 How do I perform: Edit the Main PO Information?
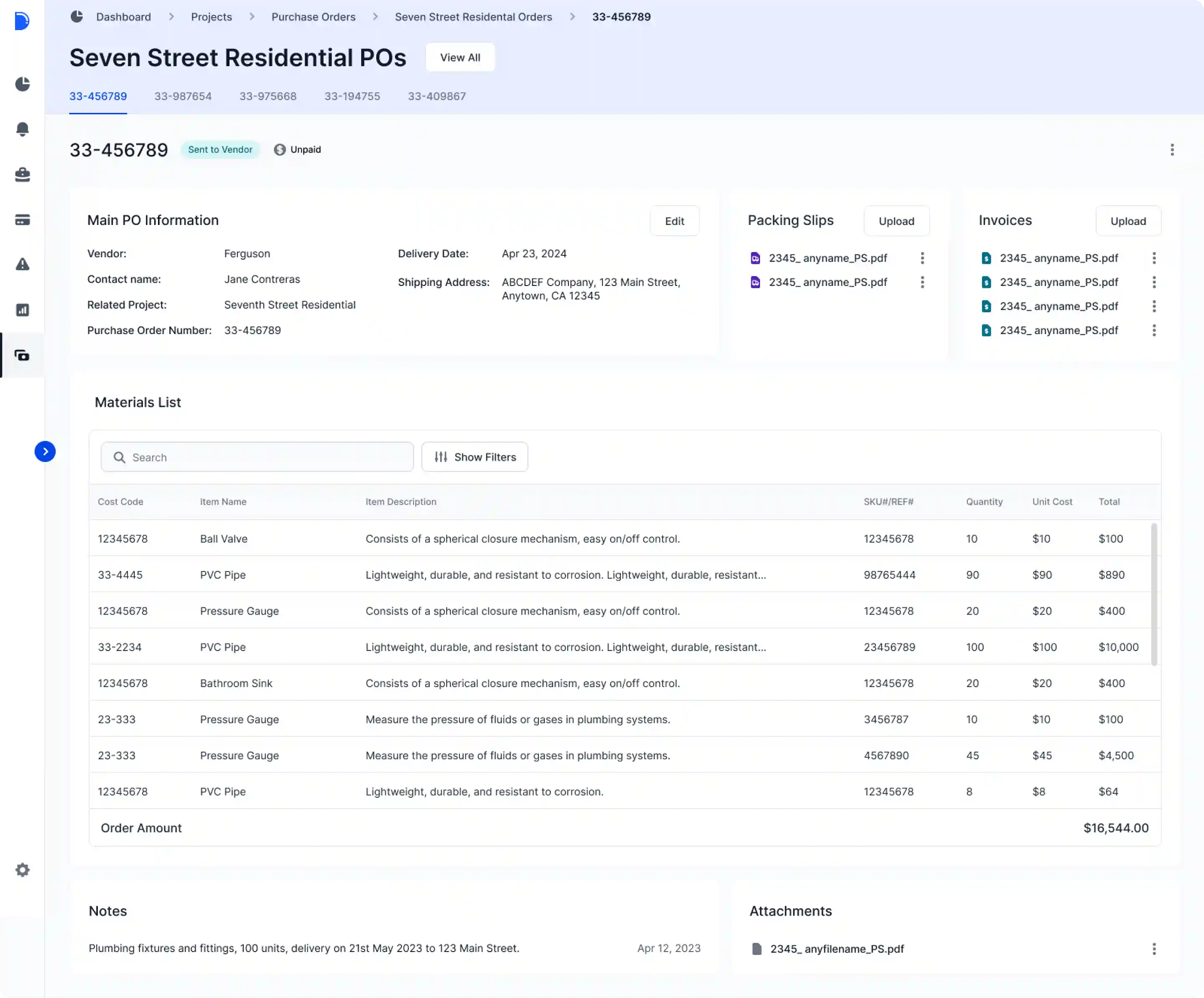click(x=674, y=221)
